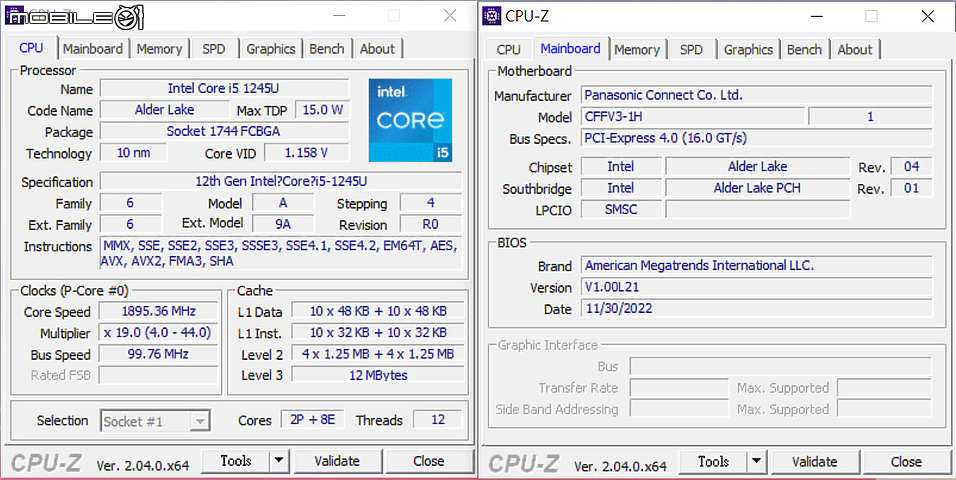The height and width of the screenshot is (480, 956).
Task: Click Close button in right window
Action: [906, 462]
